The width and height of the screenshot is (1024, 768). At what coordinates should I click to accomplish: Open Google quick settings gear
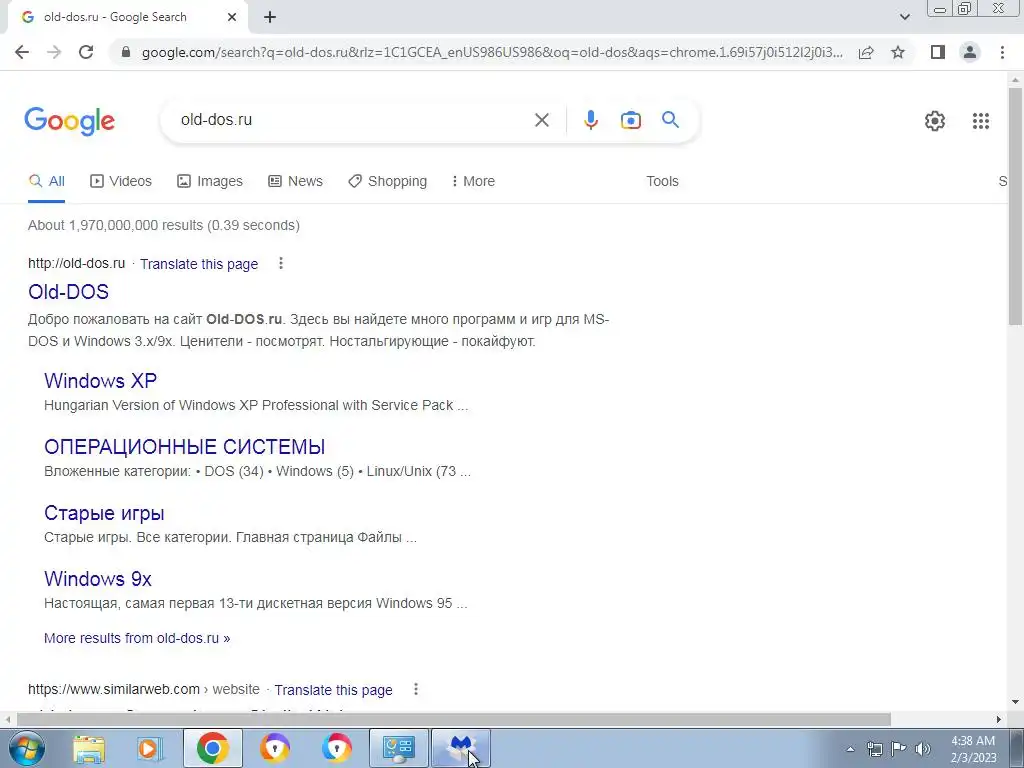(x=935, y=121)
